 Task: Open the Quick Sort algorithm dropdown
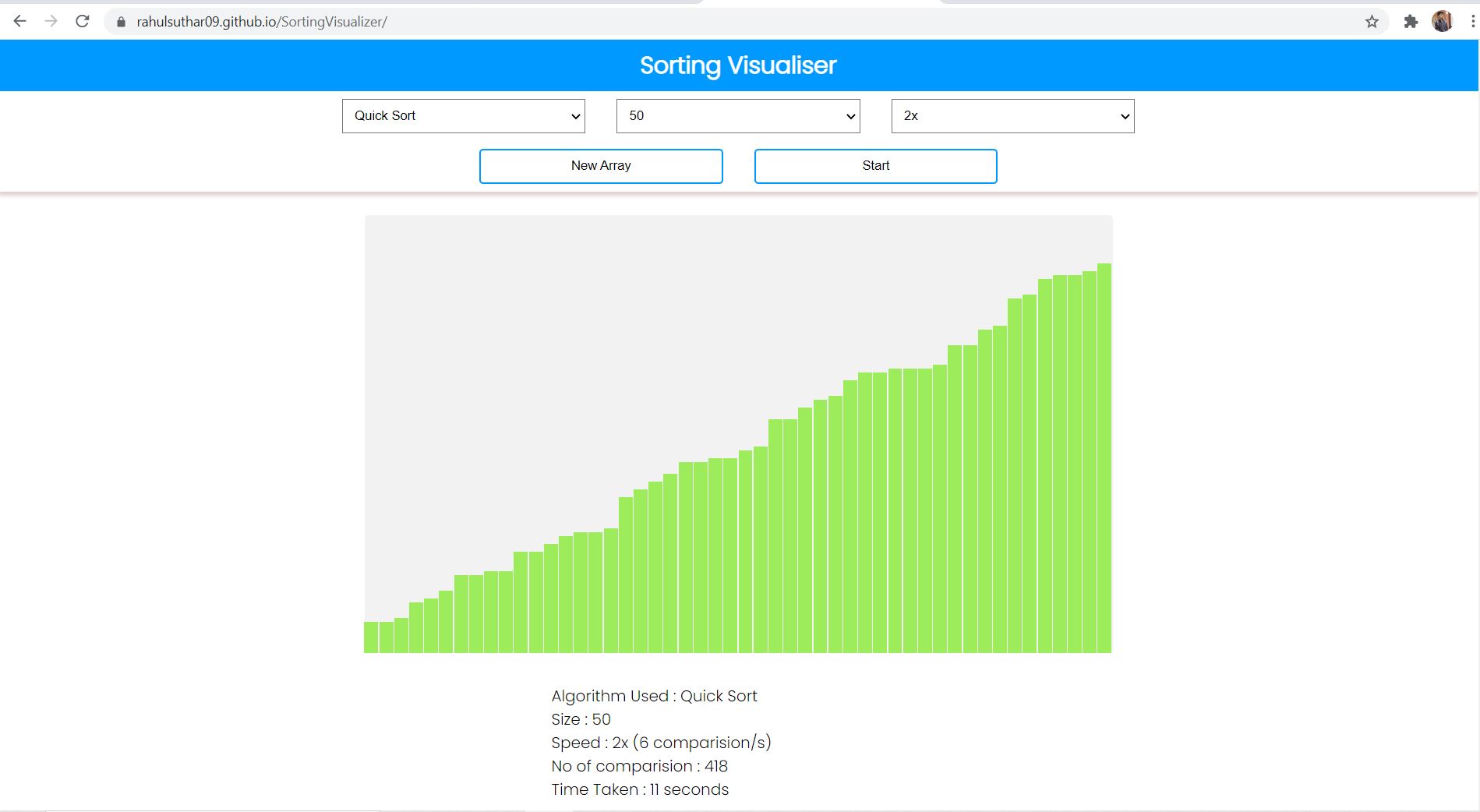pos(464,116)
